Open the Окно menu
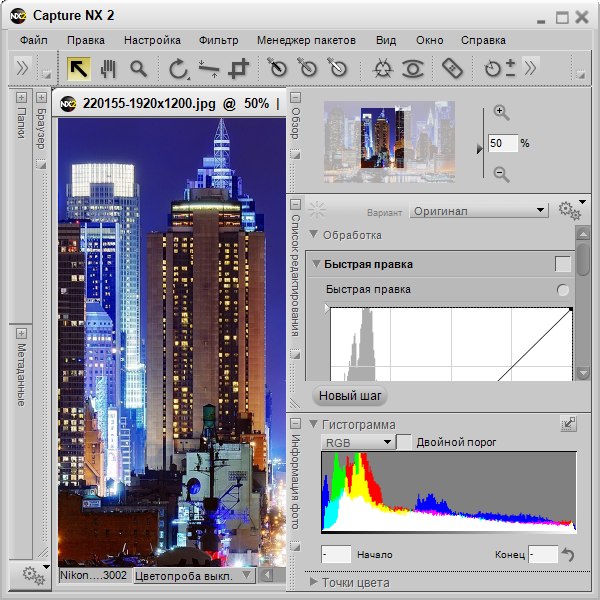Viewport: 600px width, 600px height. point(430,40)
